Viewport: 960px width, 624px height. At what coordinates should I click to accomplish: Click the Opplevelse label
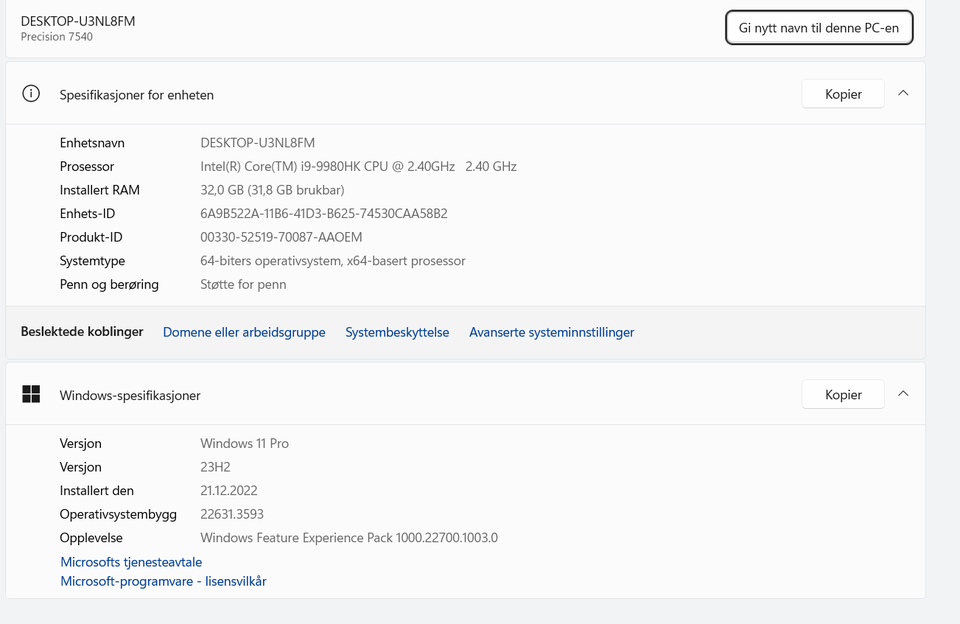pyautogui.click(x=91, y=538)
